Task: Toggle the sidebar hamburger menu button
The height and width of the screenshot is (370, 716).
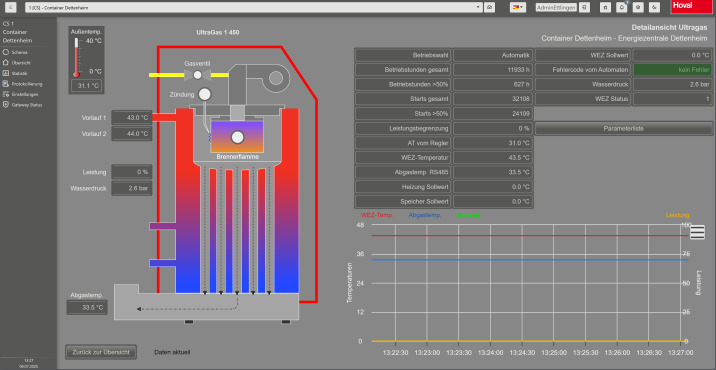Action: (10, 7)
